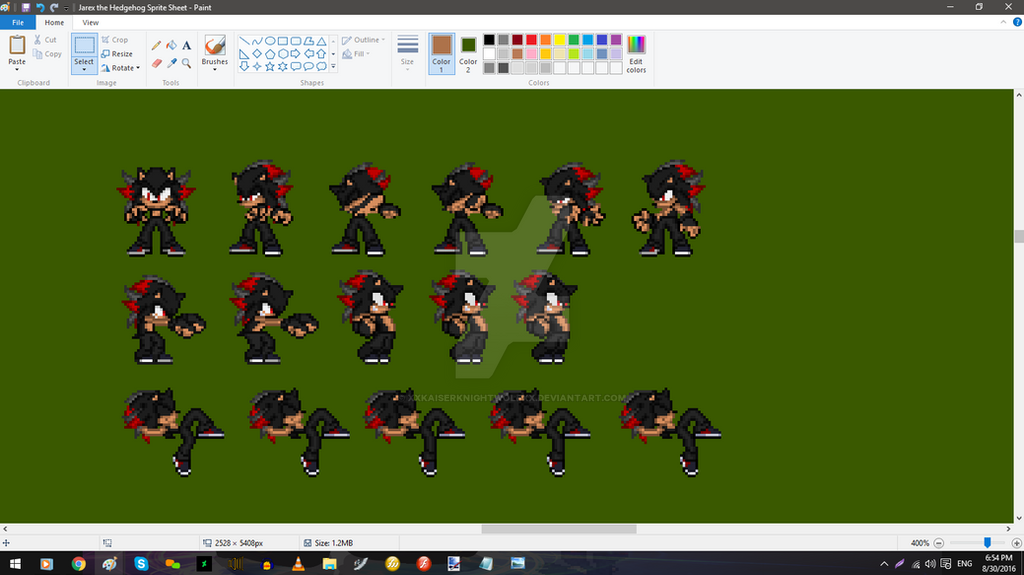Choose the Curve shape

point(257,41)
